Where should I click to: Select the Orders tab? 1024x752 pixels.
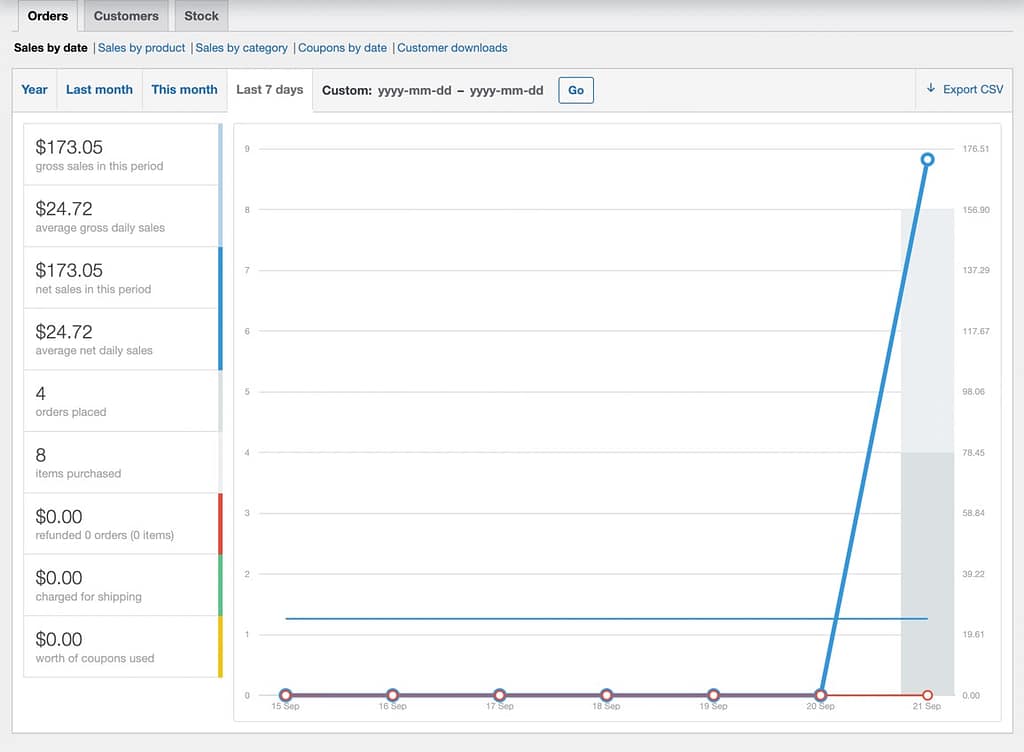[x=48, y=16]
